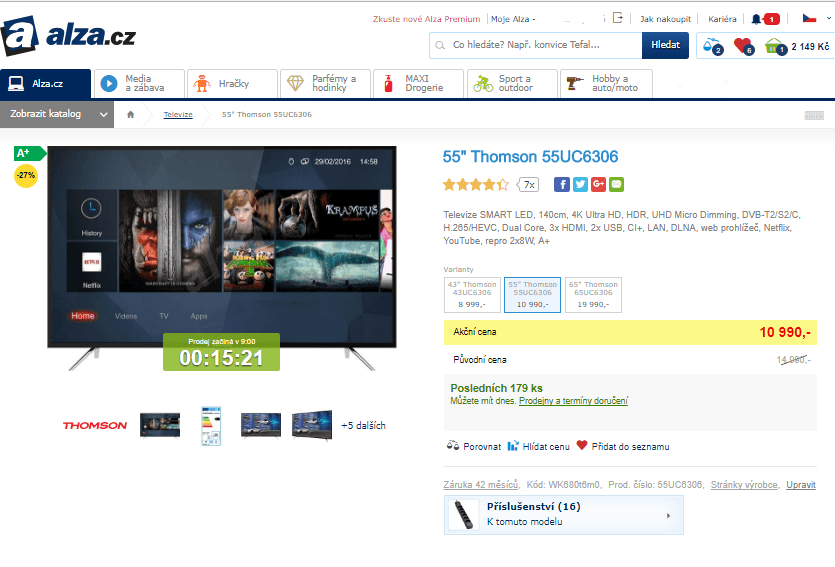The width and height of the screenshot is (835, 567).
Task: Click the Alza.cz logo
Action: pyautogui.click(x=69, y=36)
